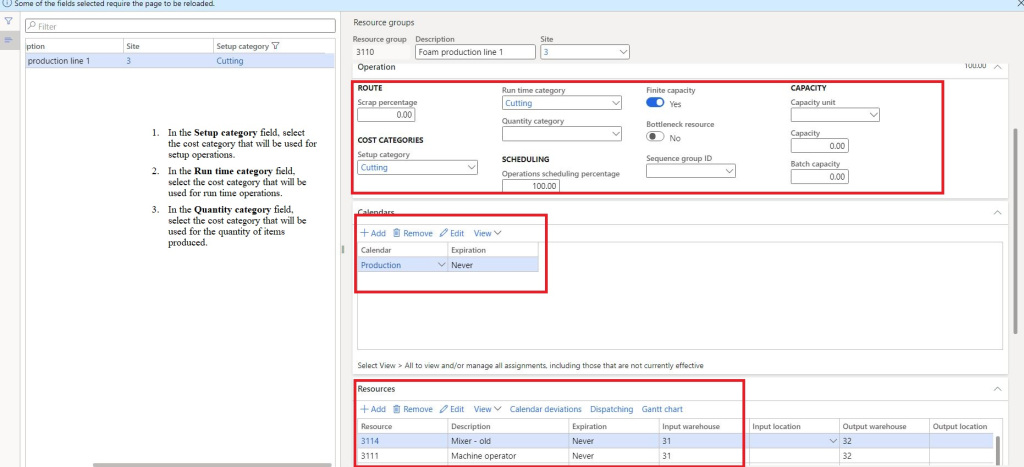Add a new resource in Resources section
Screen dimensions: 1024x467
(373, 409)
